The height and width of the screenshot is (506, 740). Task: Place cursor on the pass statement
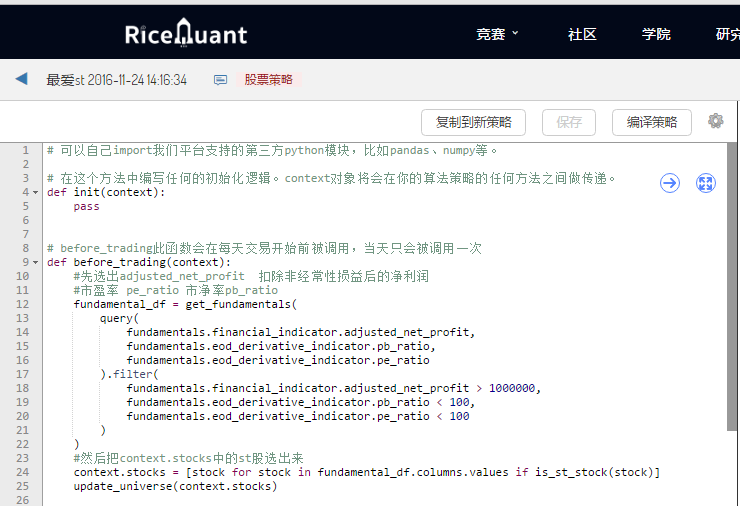(86, 207)
